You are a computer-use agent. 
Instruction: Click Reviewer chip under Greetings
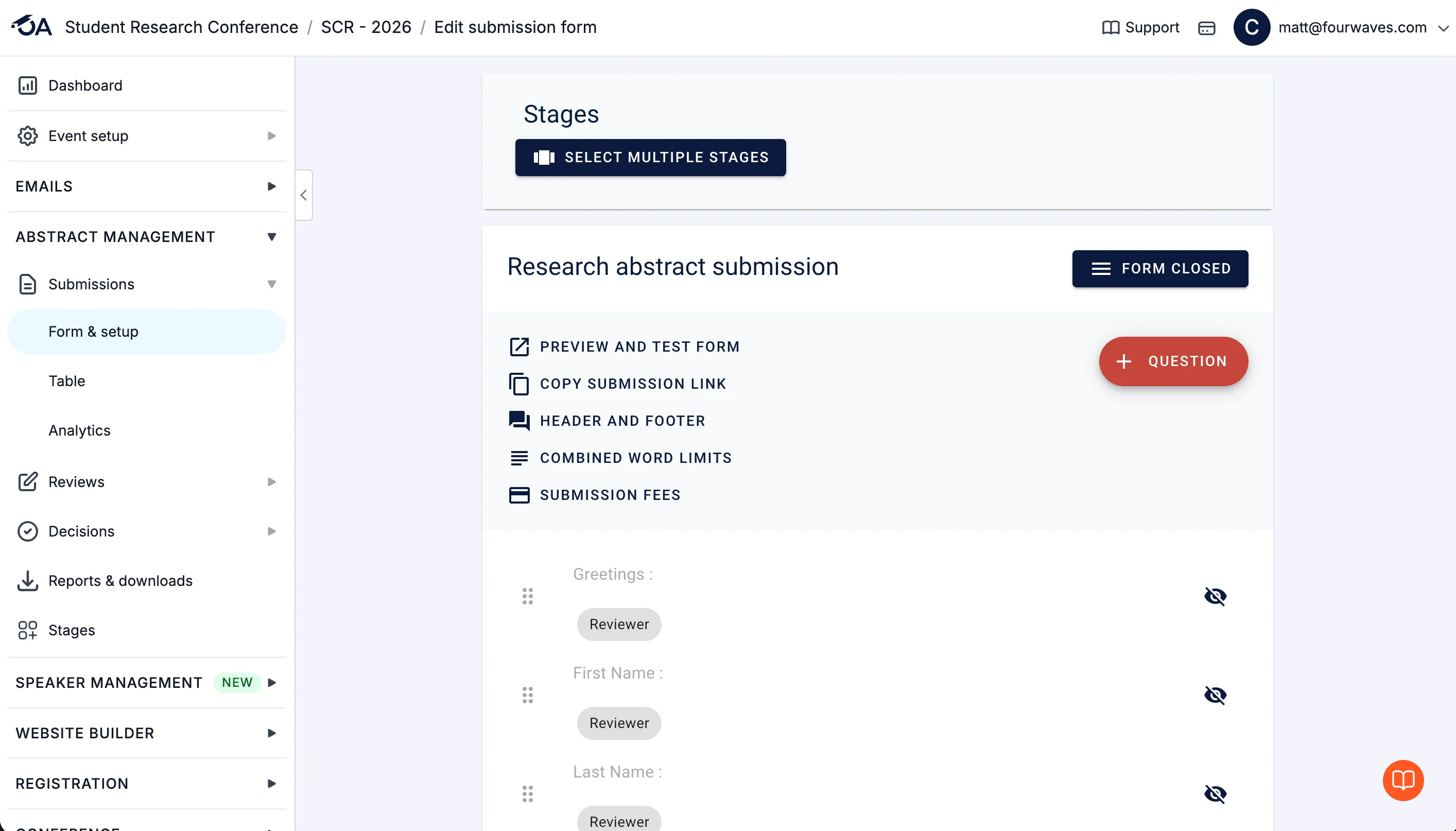pyautogui.click(x=619, y=625)
